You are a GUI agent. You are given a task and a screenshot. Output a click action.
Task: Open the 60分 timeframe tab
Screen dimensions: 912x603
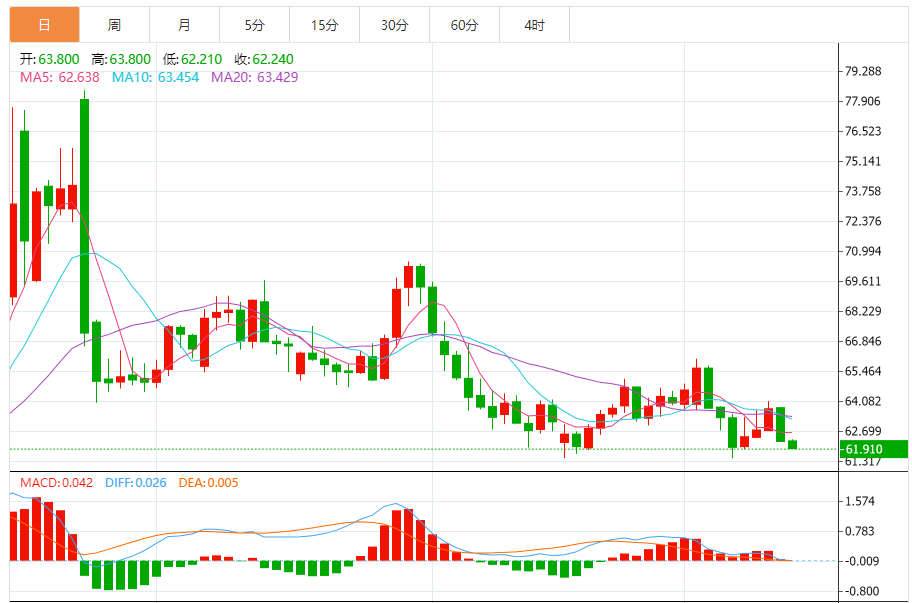coord(464,25)
